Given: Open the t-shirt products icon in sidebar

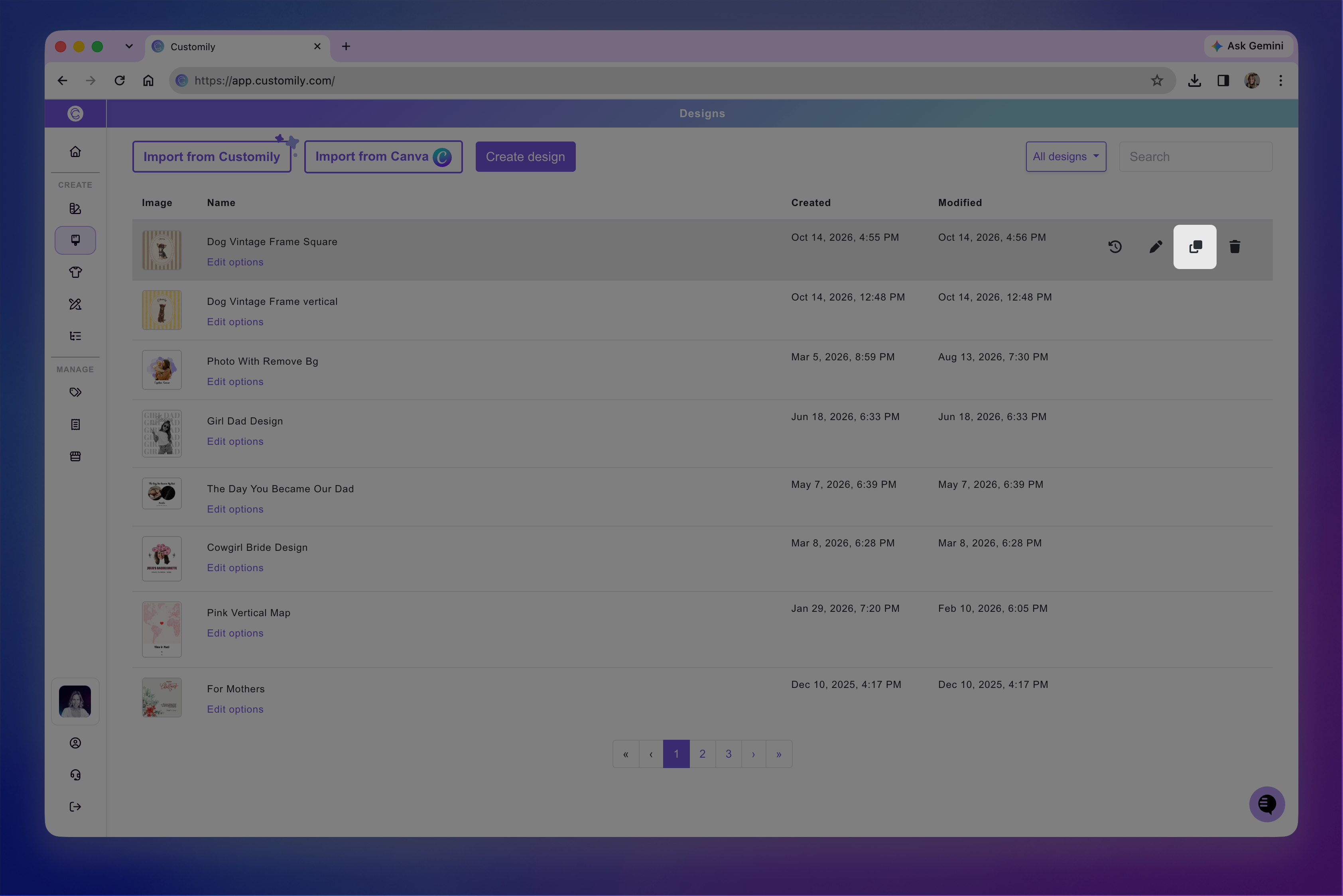Looking at the screenshot, I should pyautogui.click(x=75, y=272).
